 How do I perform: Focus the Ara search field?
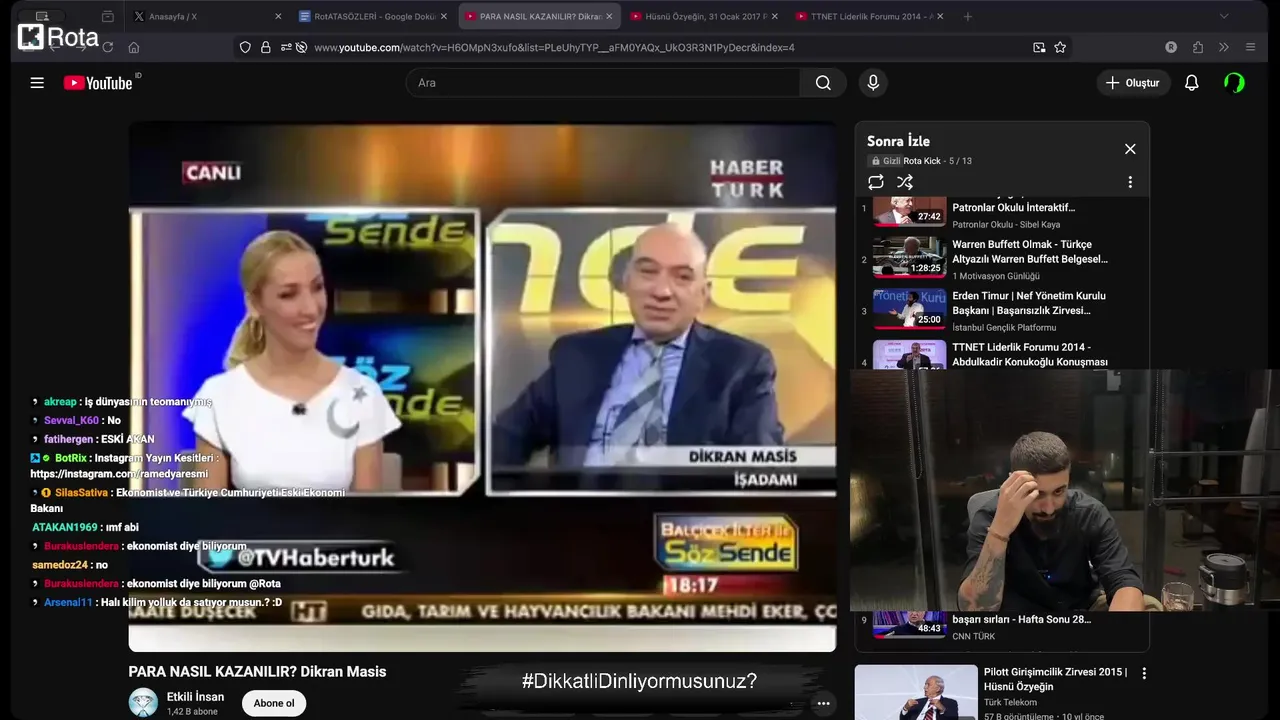click(x=603, y=83)
